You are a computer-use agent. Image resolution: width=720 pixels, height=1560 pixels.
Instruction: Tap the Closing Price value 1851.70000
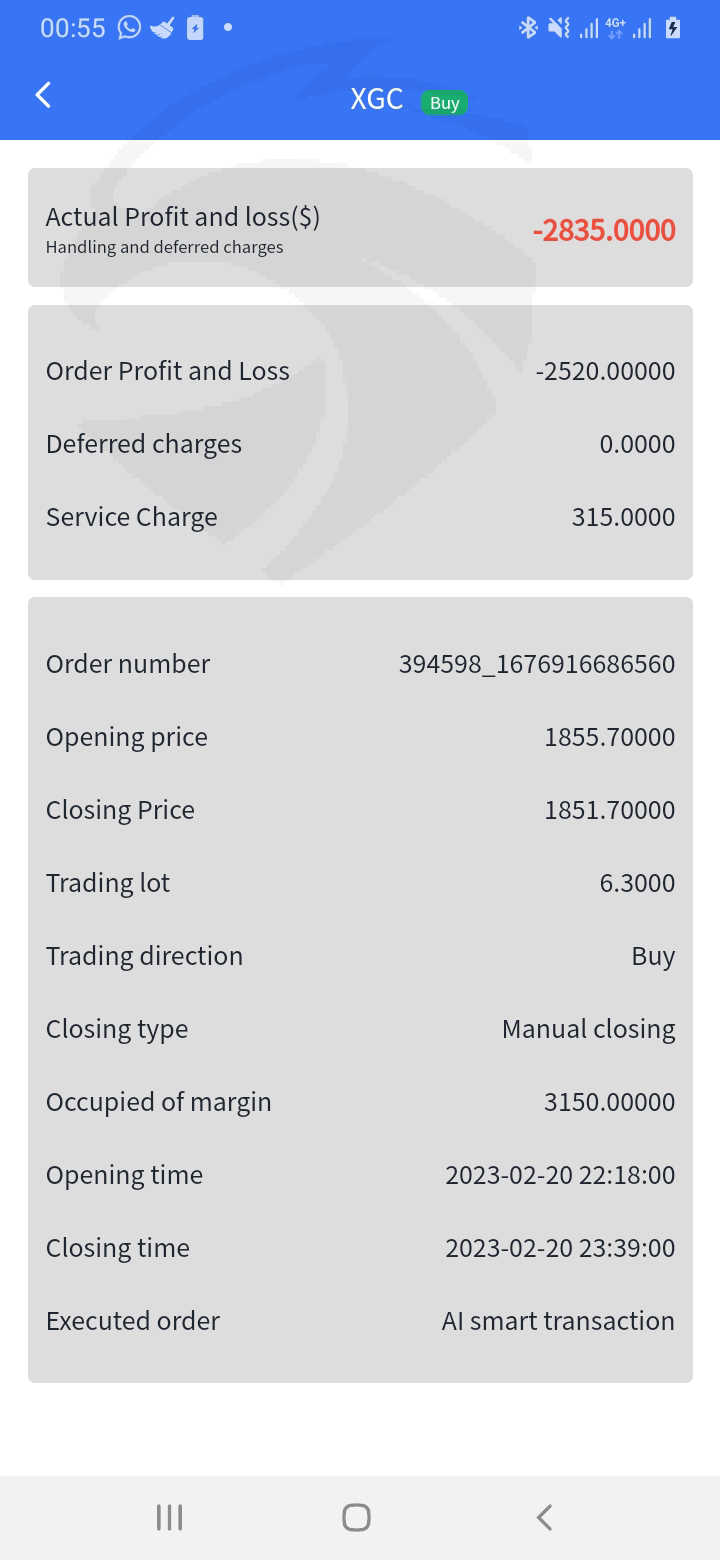click(x=609, y=810)
